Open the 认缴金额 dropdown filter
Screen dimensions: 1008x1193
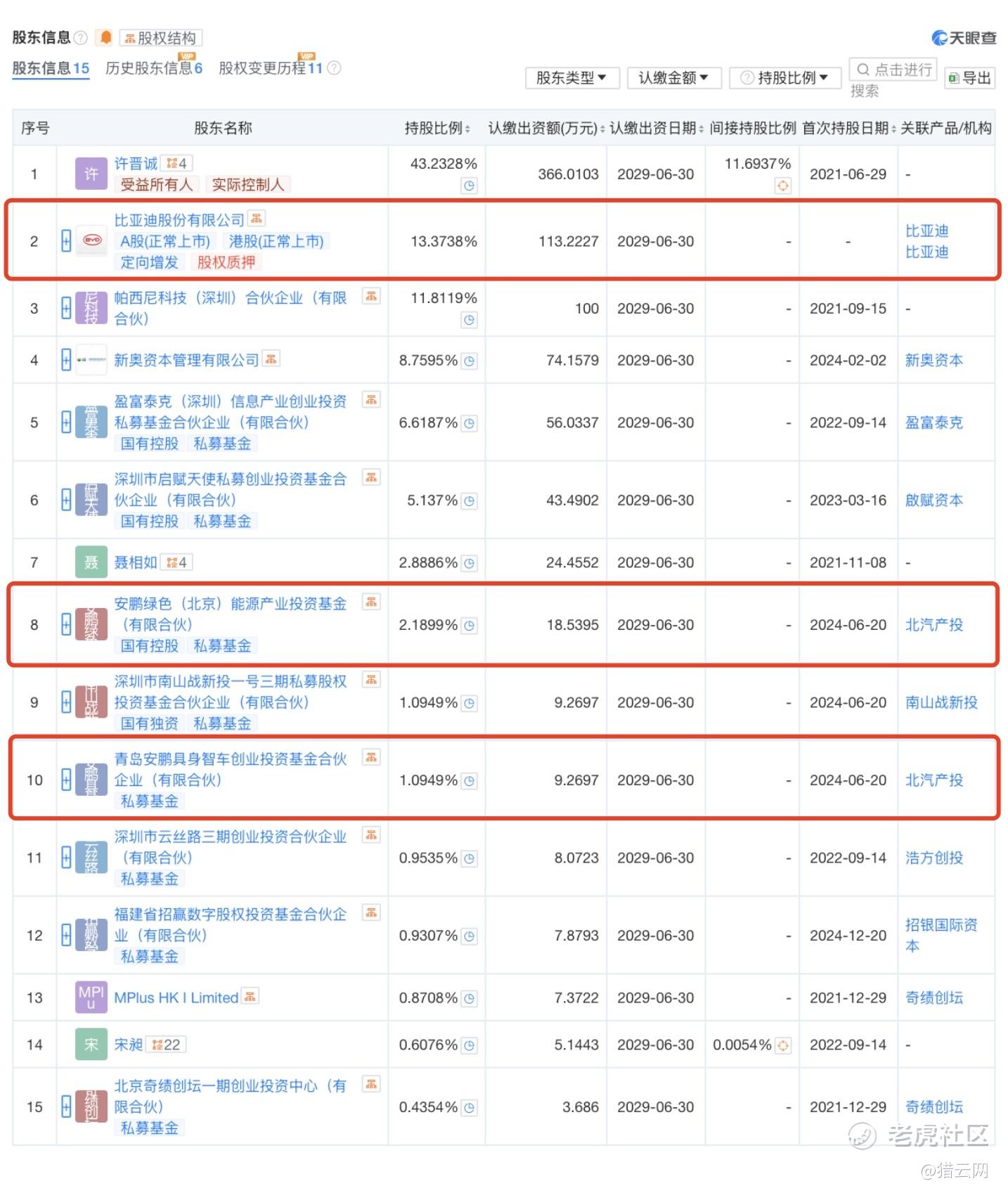[674, 77]
